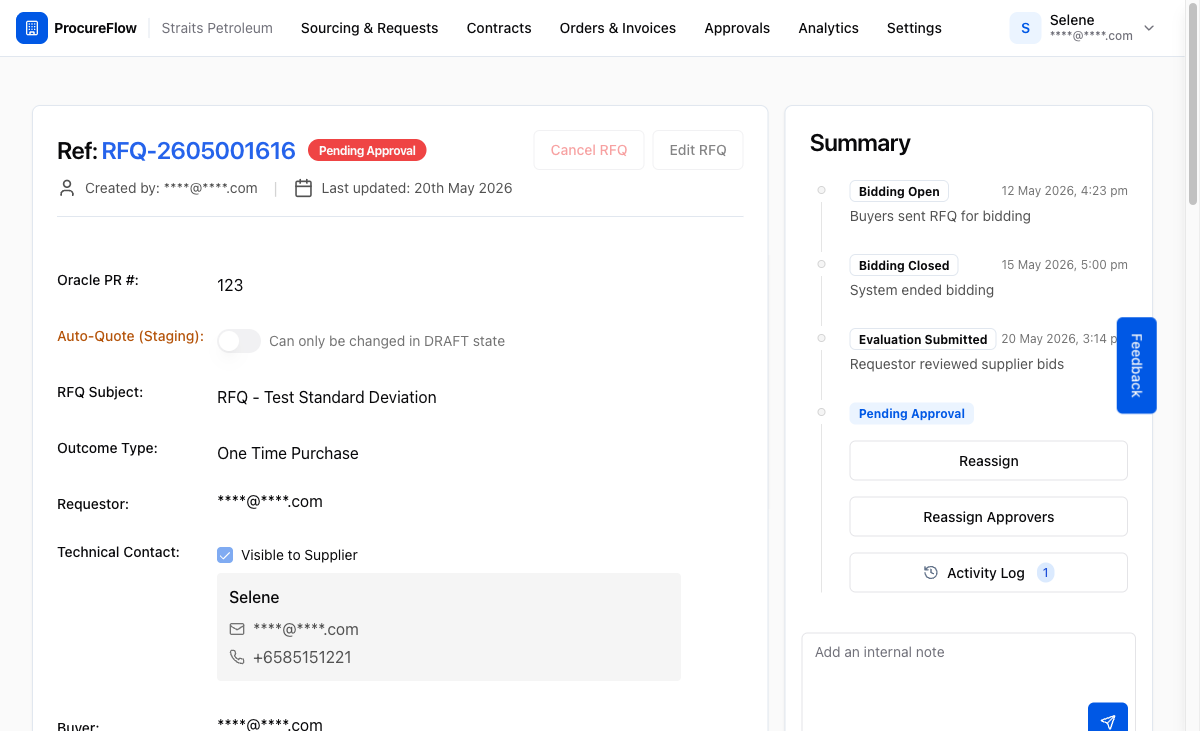Click the One Time Purchase value
This screenshot has width=1200, height=731.
click(288, 453)
